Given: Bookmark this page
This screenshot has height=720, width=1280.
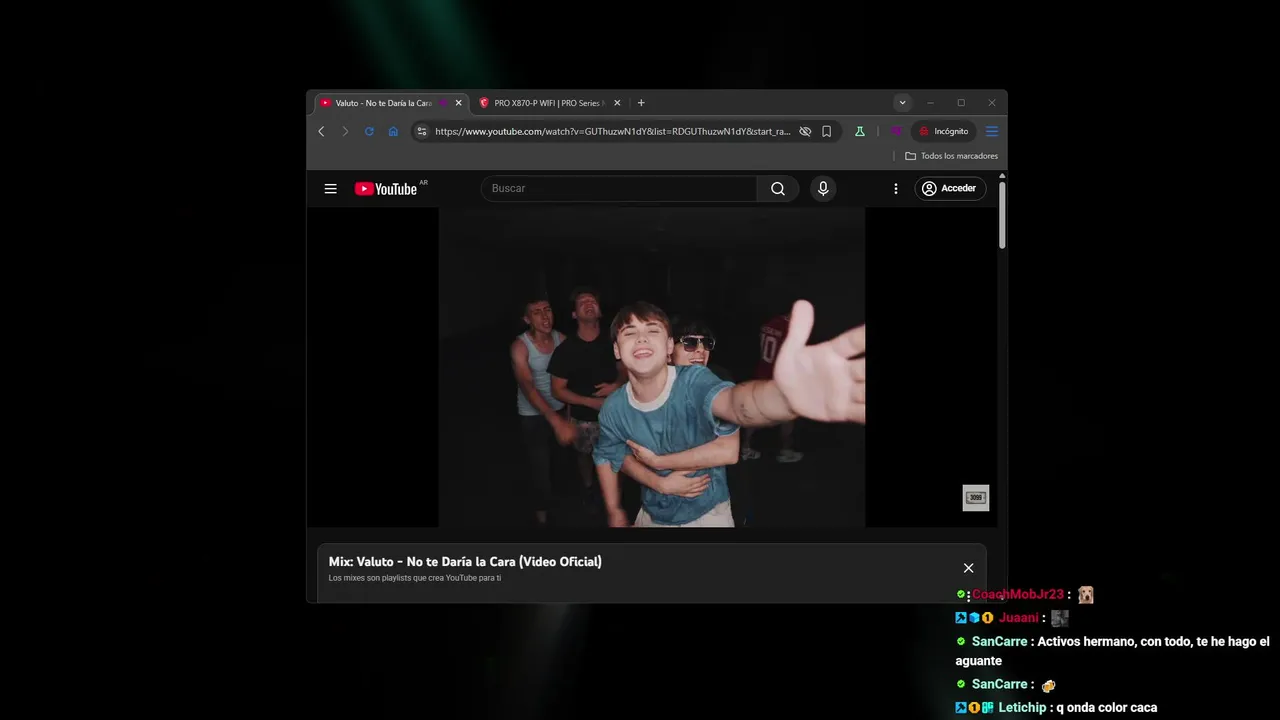Looking at the screenshot, I should tap(827, 131).
